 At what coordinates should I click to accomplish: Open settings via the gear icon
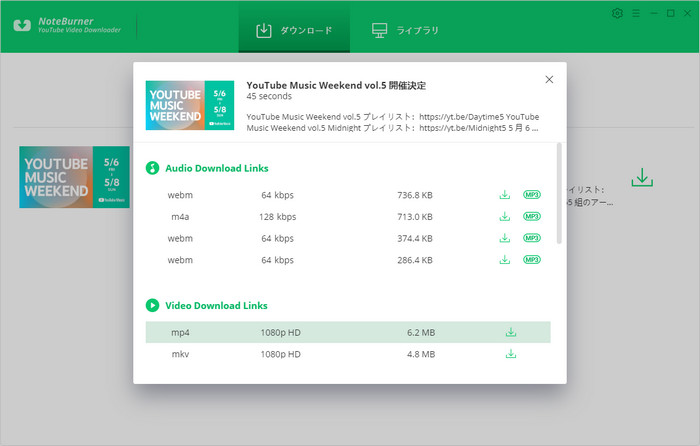(x=617, y=13)
